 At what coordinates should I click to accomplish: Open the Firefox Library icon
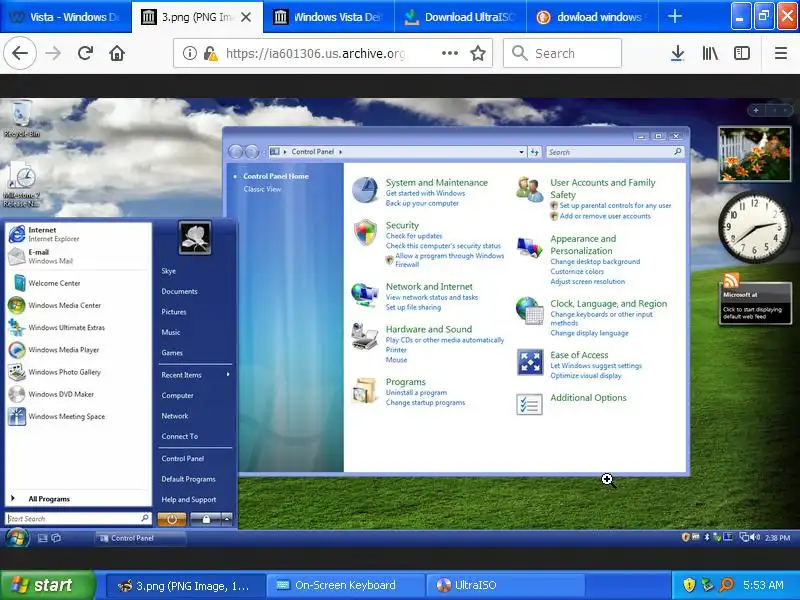[710, 53]
